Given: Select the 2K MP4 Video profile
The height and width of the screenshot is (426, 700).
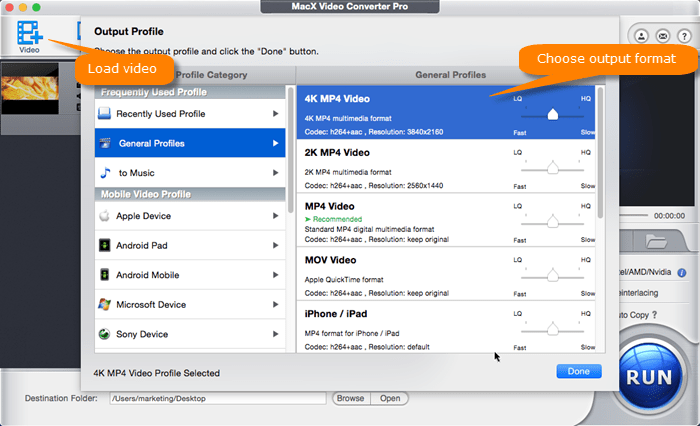Looking at the screenshot, I should (x=446, y=166).
